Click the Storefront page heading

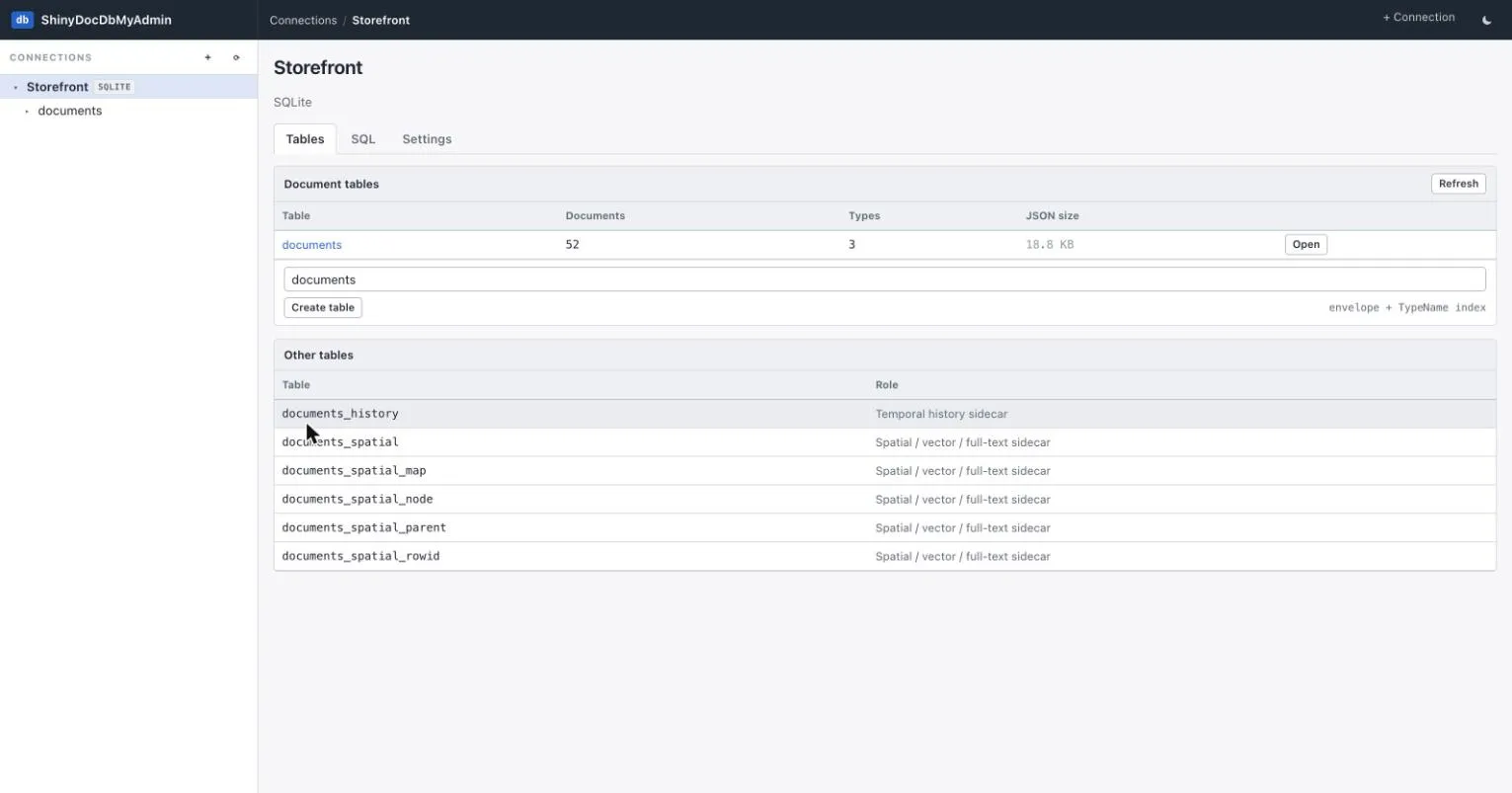click(318, 67)
